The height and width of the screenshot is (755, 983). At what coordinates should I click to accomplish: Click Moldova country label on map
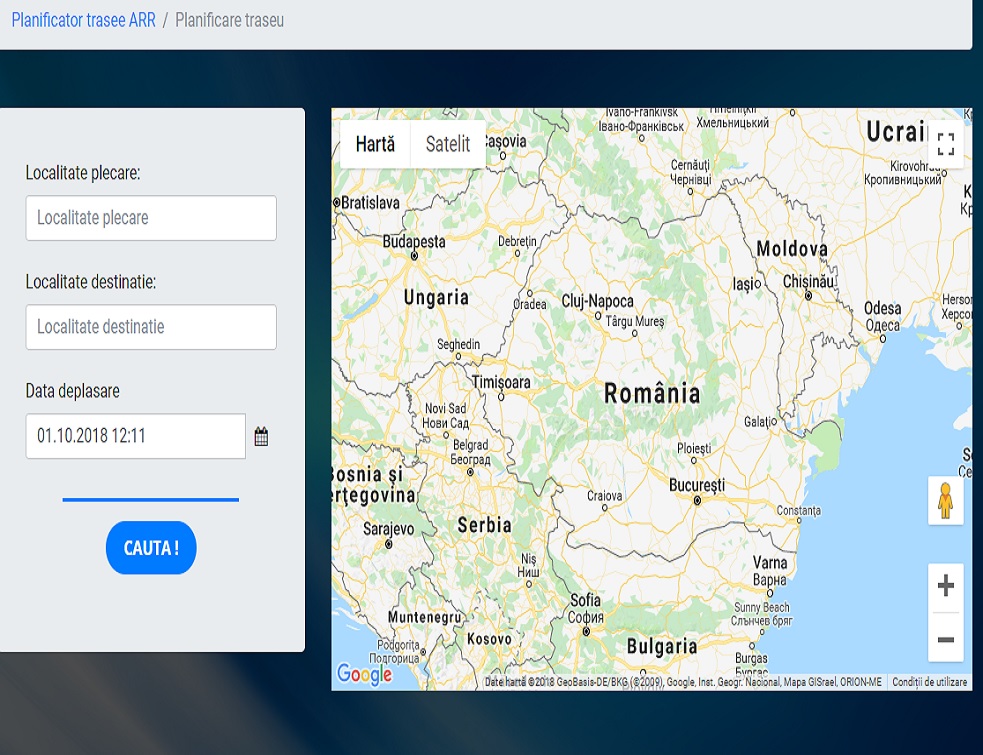tap(792, 249)
